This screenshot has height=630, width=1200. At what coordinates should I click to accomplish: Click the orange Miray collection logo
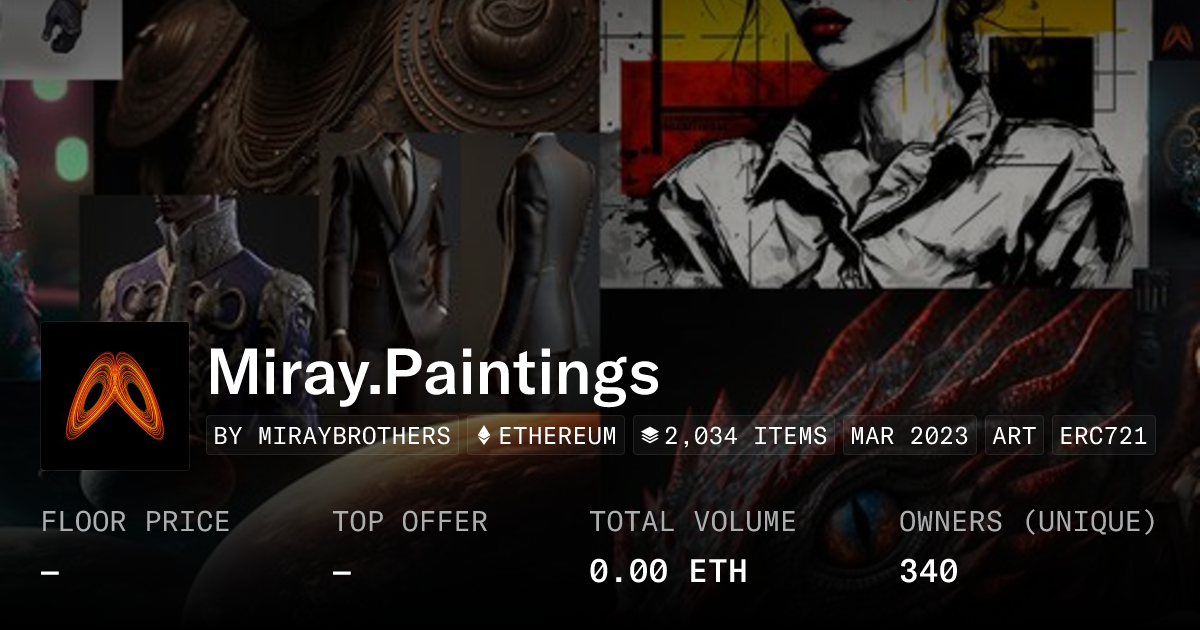pyautogui.click(x=115, y=396)
